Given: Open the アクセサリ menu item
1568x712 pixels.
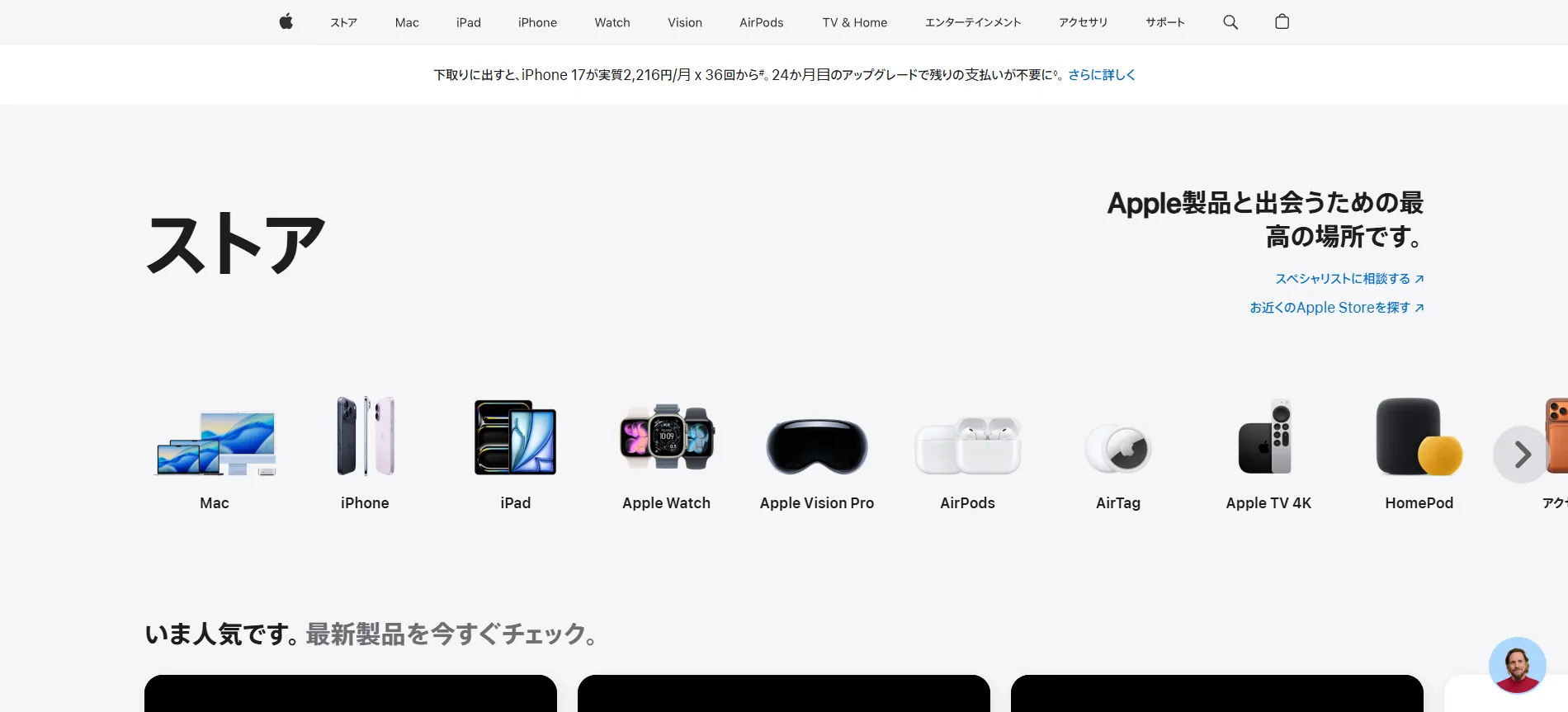Looking at the screenshot, I should coord(1083,22).
